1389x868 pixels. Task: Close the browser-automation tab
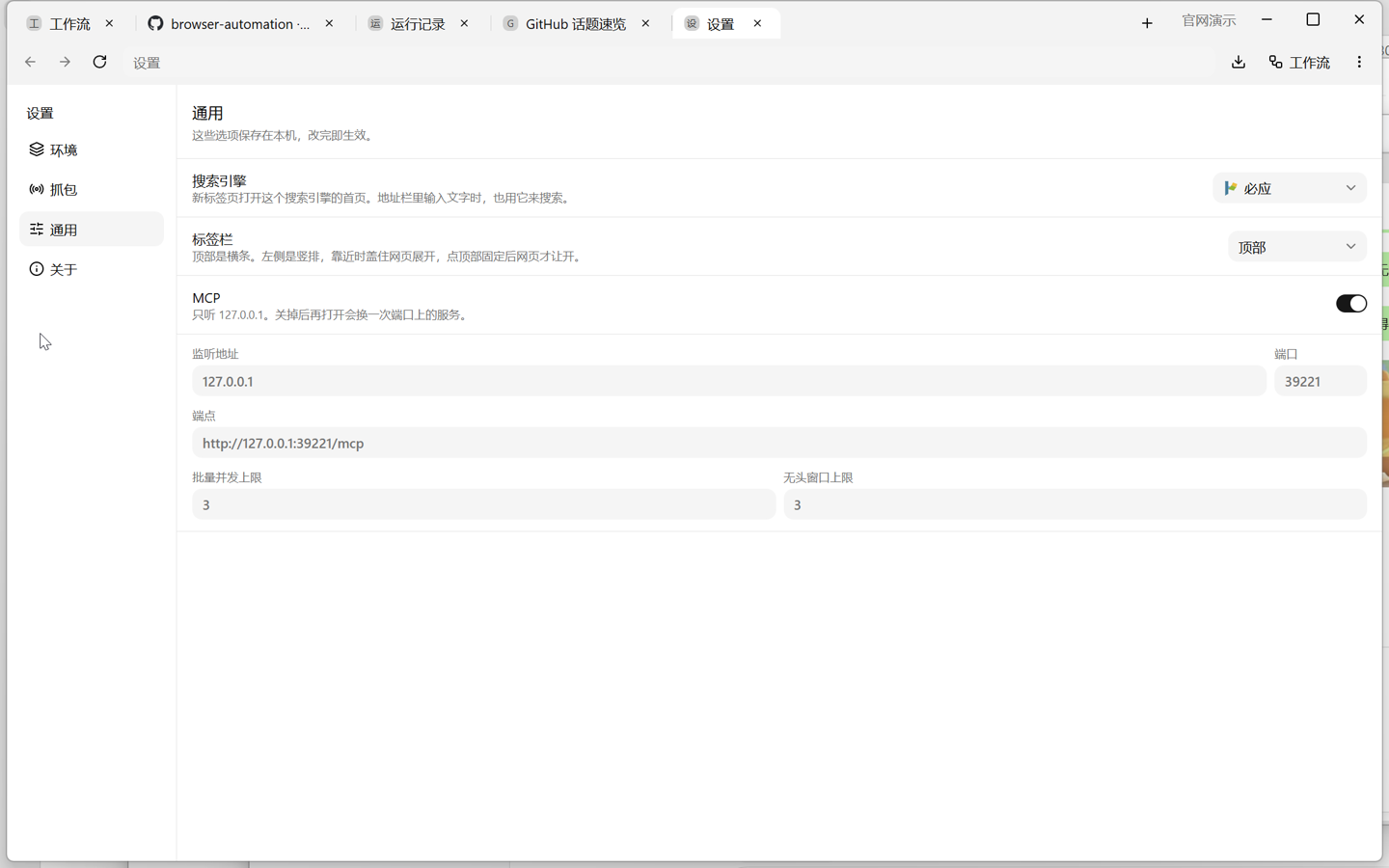[x=329, y=23]
